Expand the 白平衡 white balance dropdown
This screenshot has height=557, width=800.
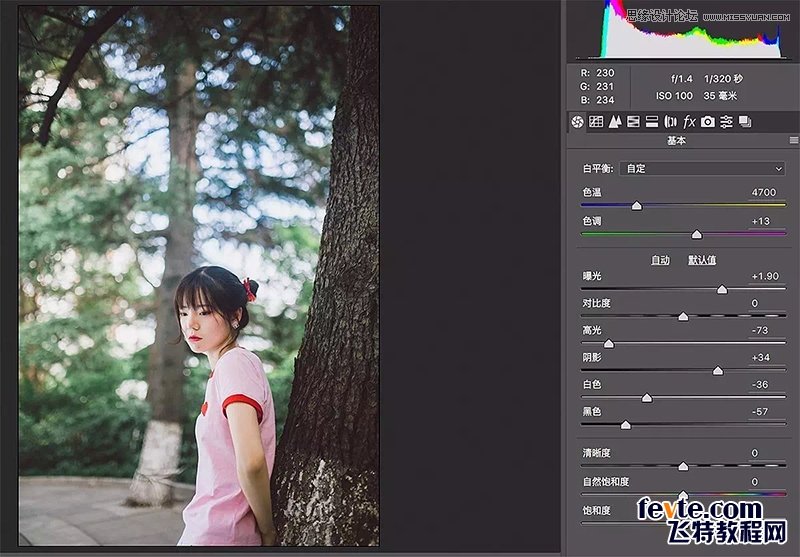click(x=703, y=169)
